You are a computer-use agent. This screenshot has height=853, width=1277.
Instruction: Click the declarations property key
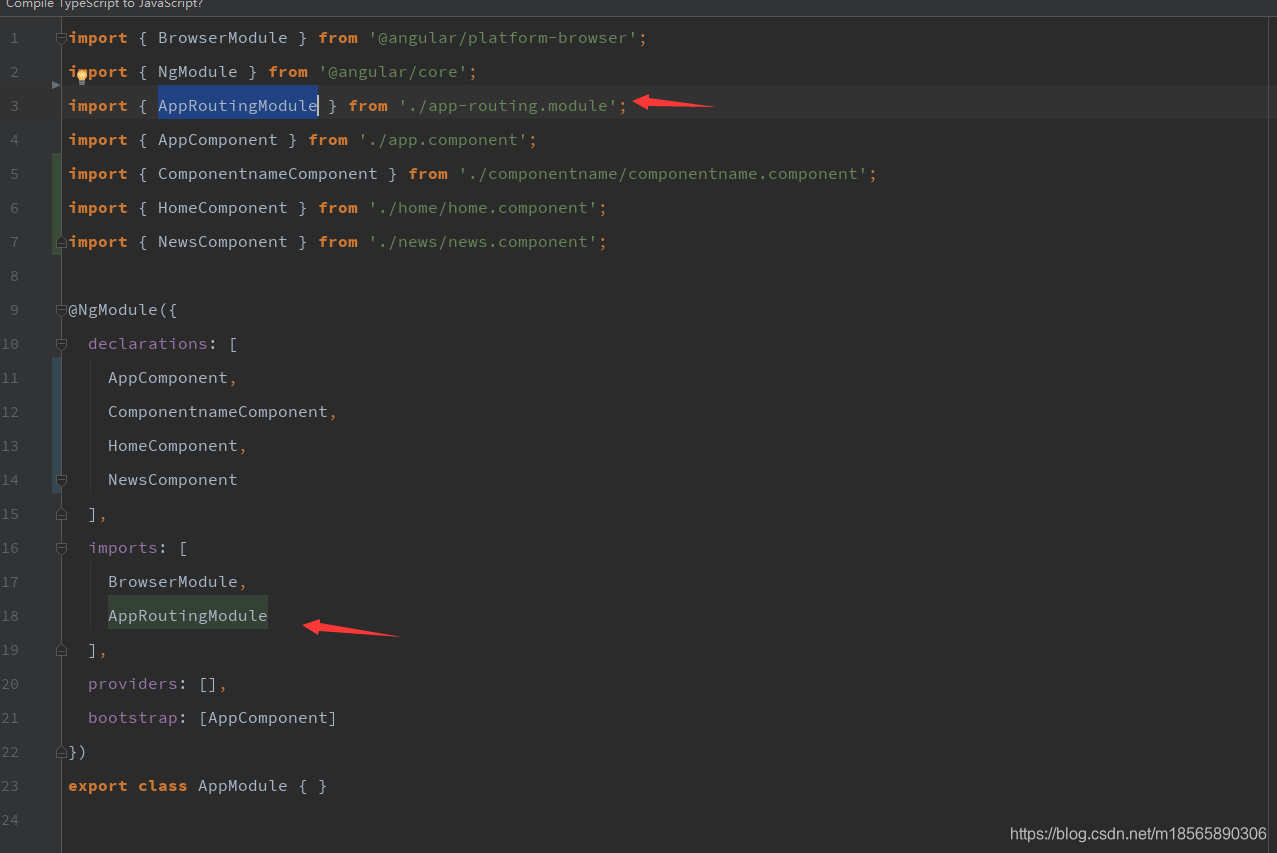[148, 344]
